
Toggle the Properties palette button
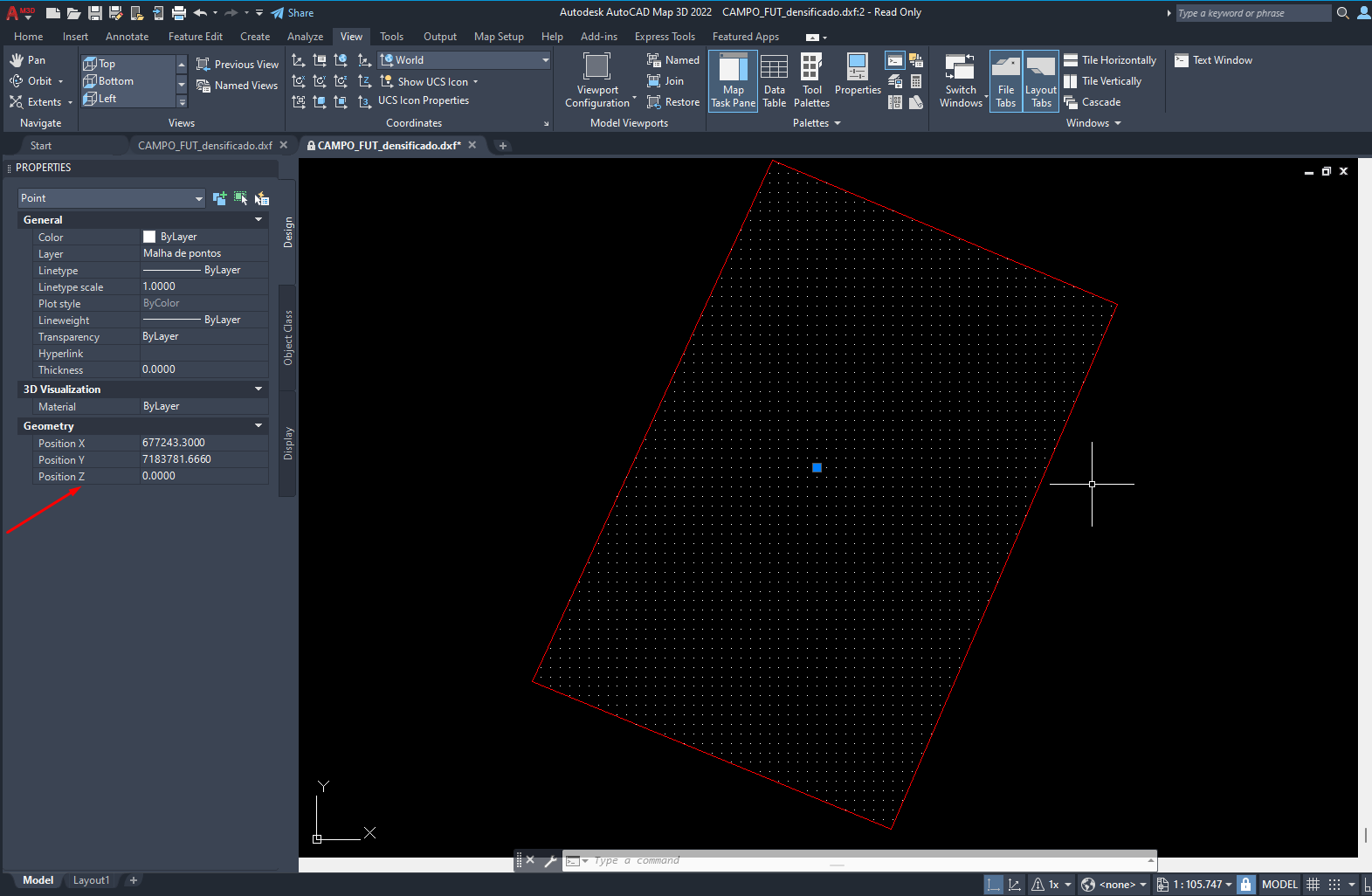pyautogui.click(x=858, y=74)
